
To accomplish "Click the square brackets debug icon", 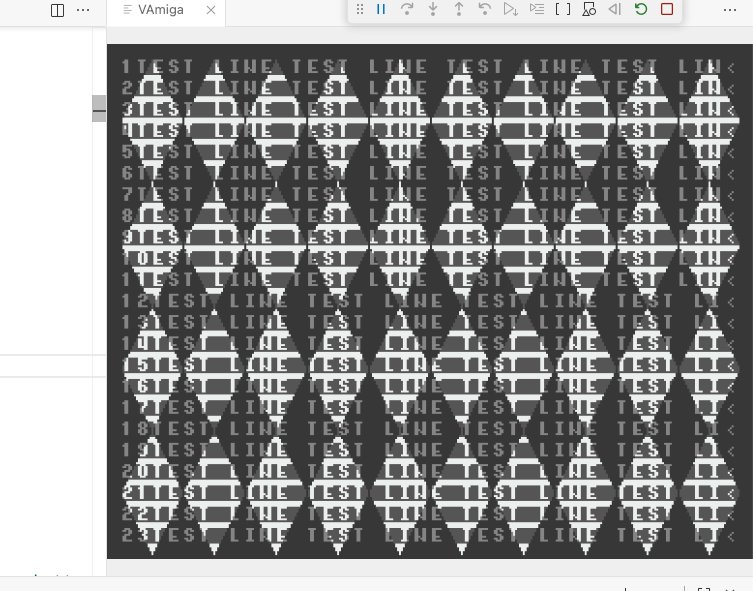I will (563, 9).
